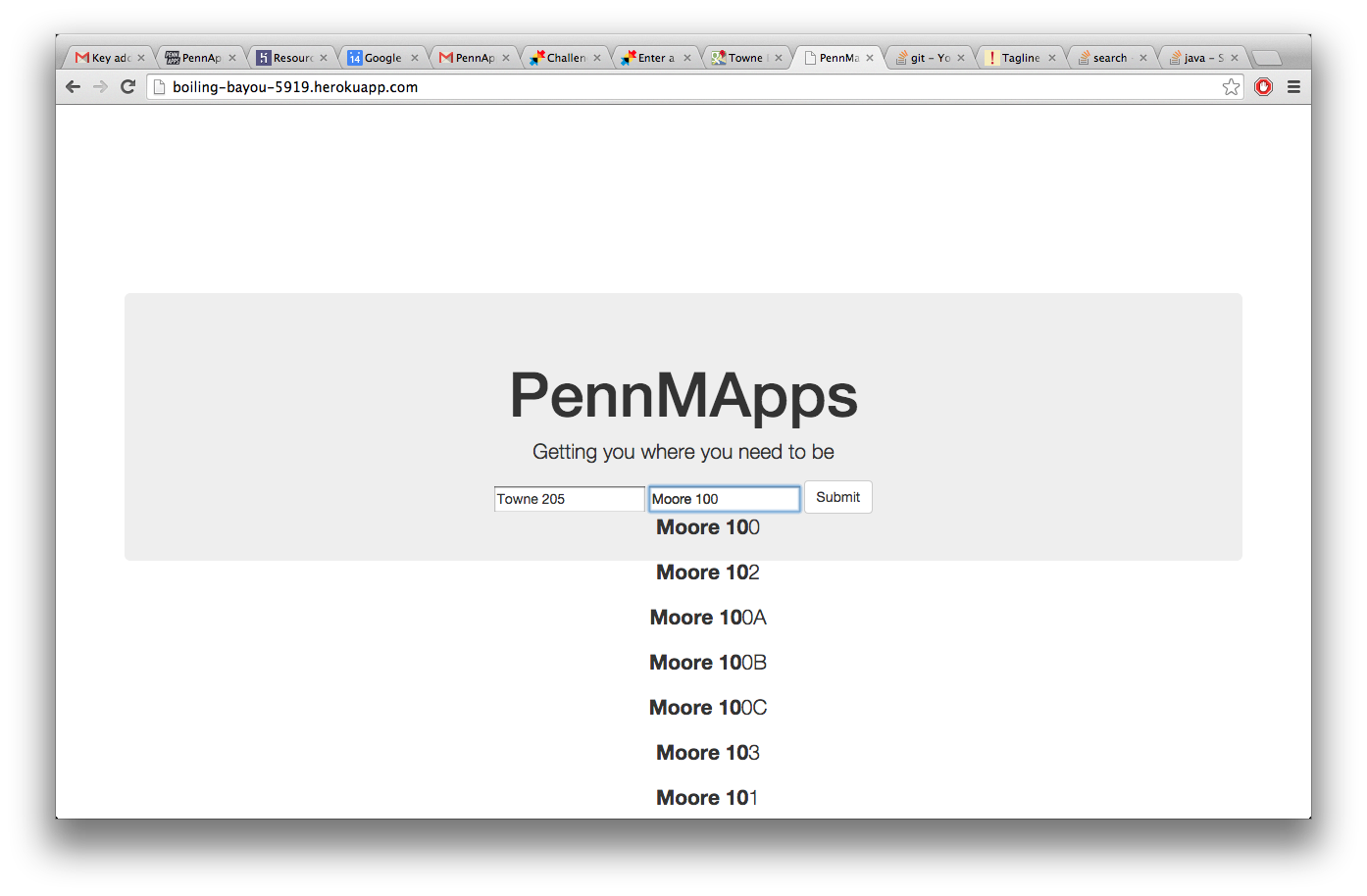Select the 'Moore 100A' autocomplete suggestion
Screen dimensions: 1367x896
point(708,618)
